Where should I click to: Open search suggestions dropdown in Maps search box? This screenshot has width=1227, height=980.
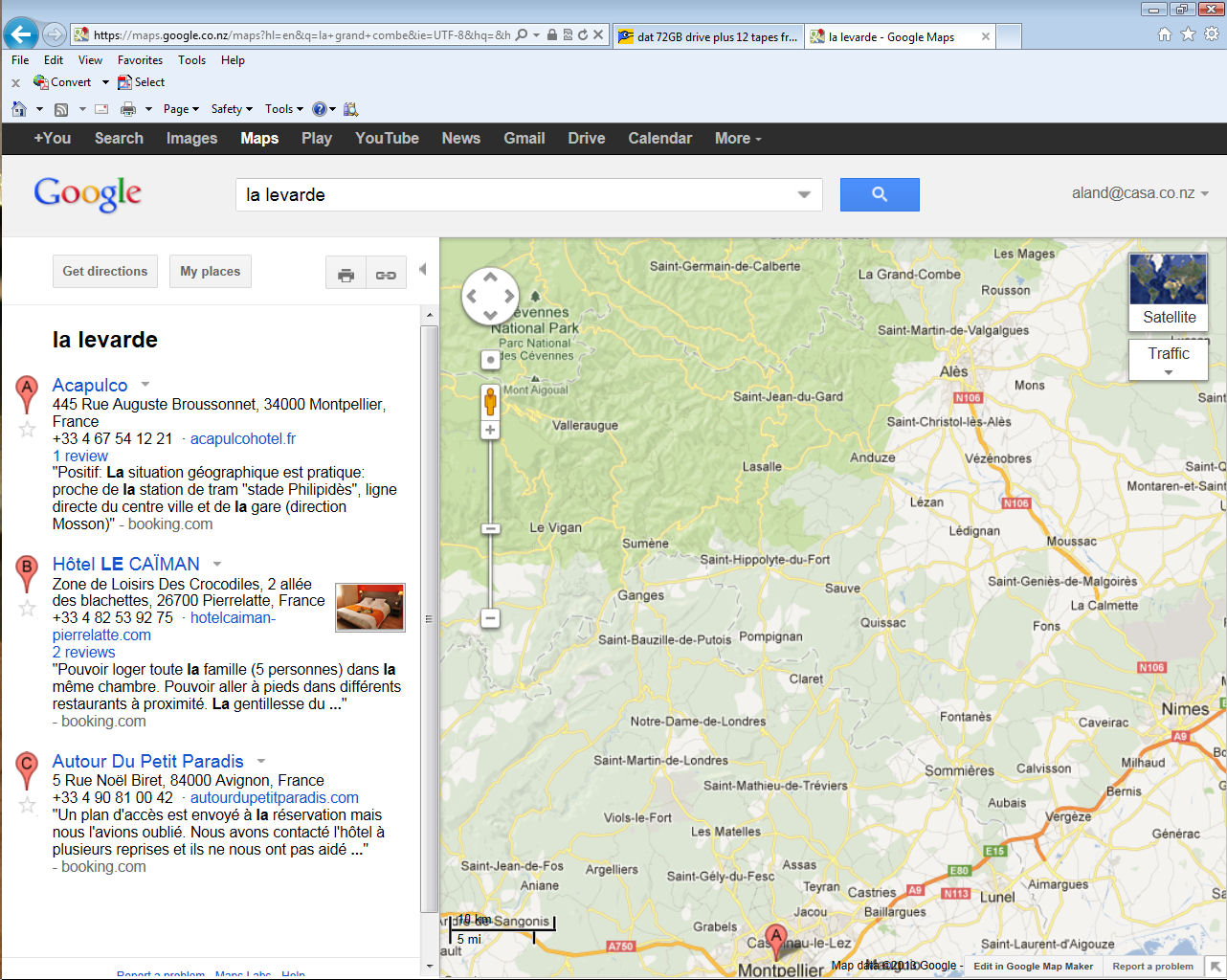[804, 194]
